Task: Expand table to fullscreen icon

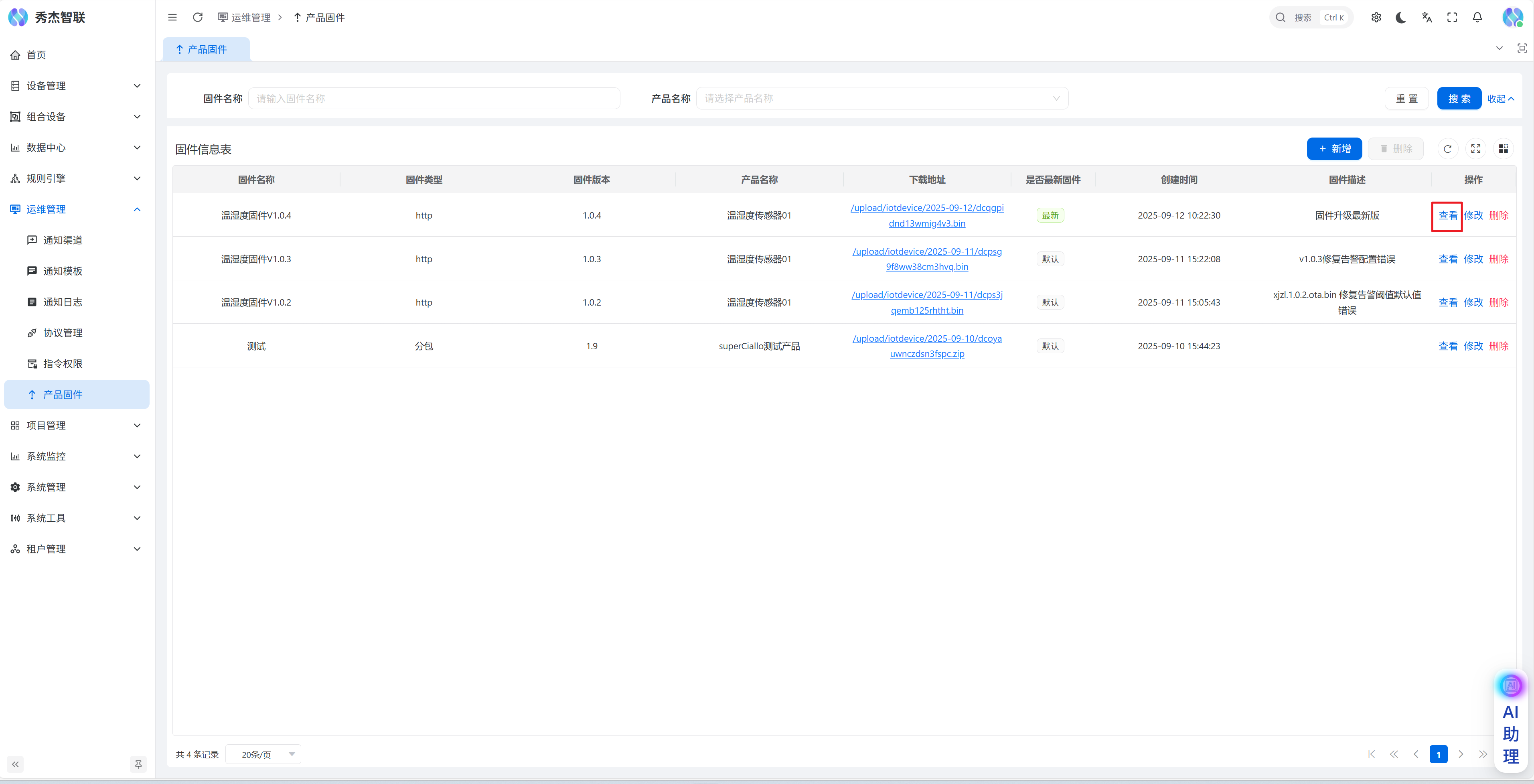Action: pyautogui.click(x=1475, y=149)
